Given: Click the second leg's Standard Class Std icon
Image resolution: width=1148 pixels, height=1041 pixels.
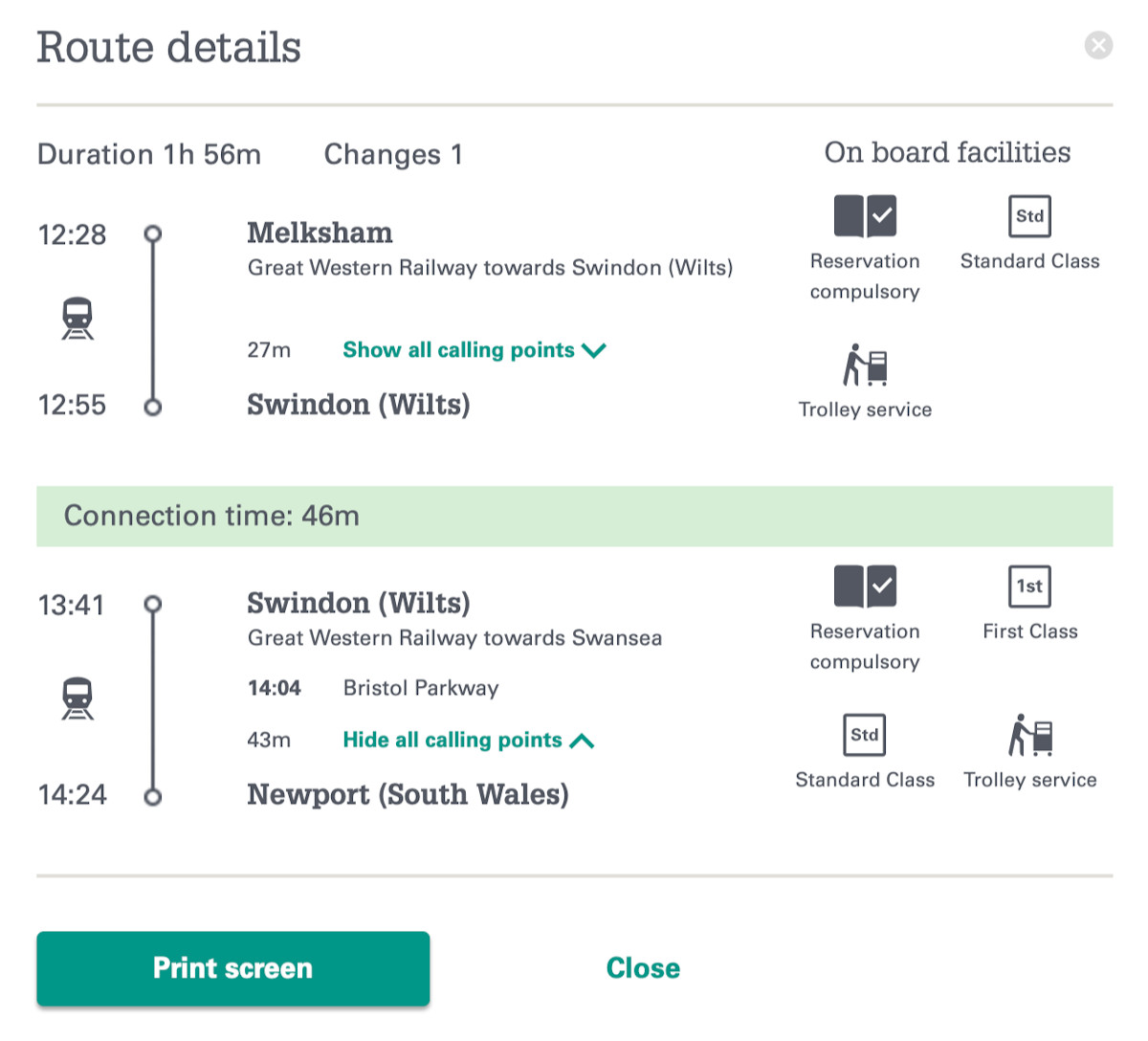Looking at the screenshot, I should [x=865, y=735].
